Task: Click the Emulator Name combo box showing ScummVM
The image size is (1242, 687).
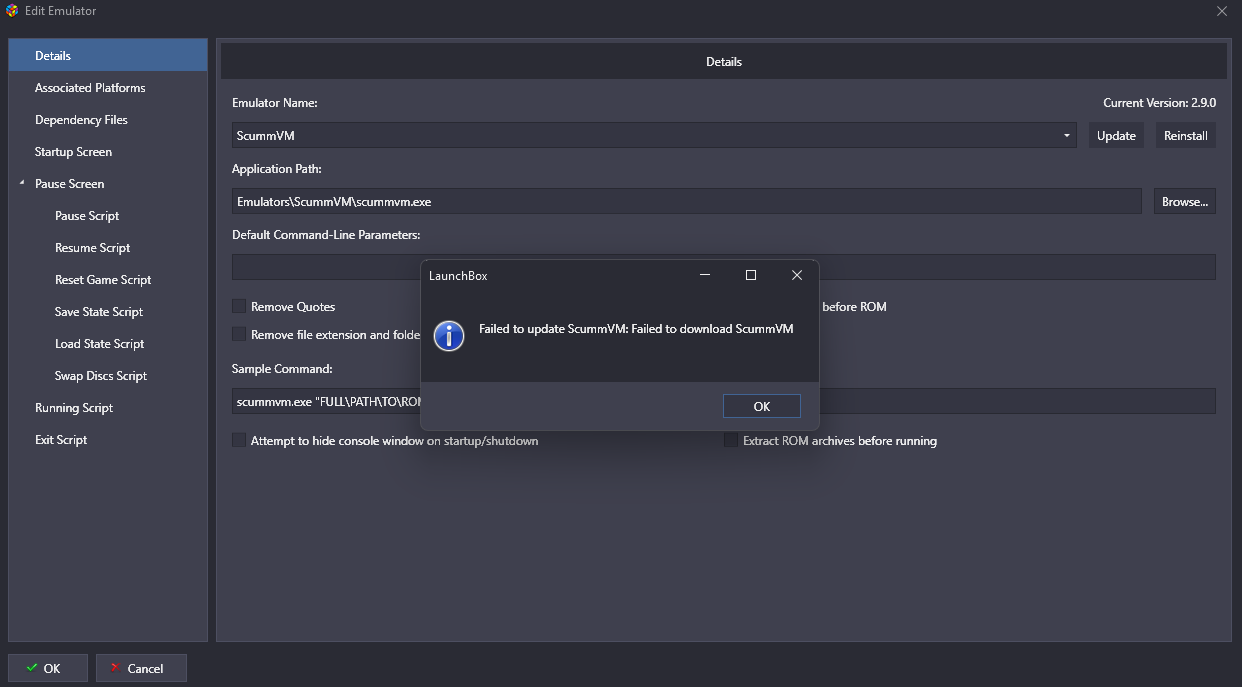Action: click(x=654, y=135)
